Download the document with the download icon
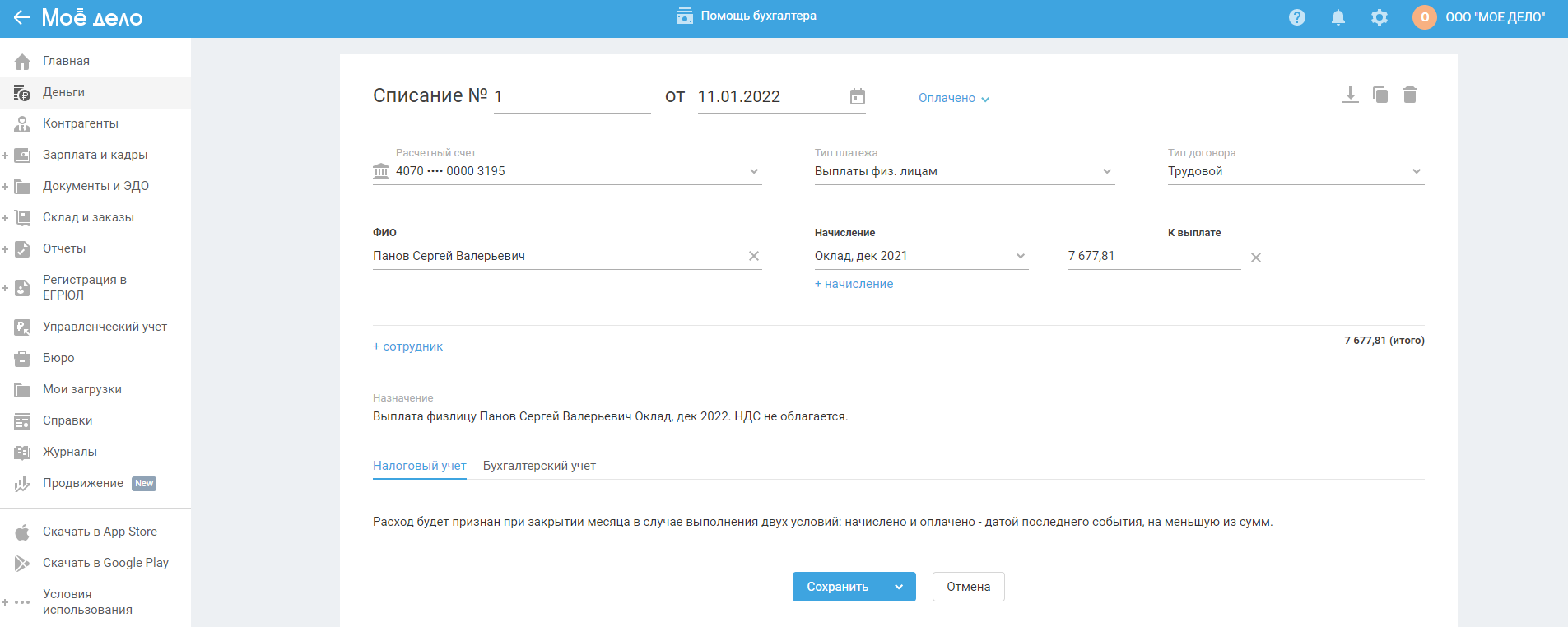This screenshot has width=1568, height=627. point(1351,95)
